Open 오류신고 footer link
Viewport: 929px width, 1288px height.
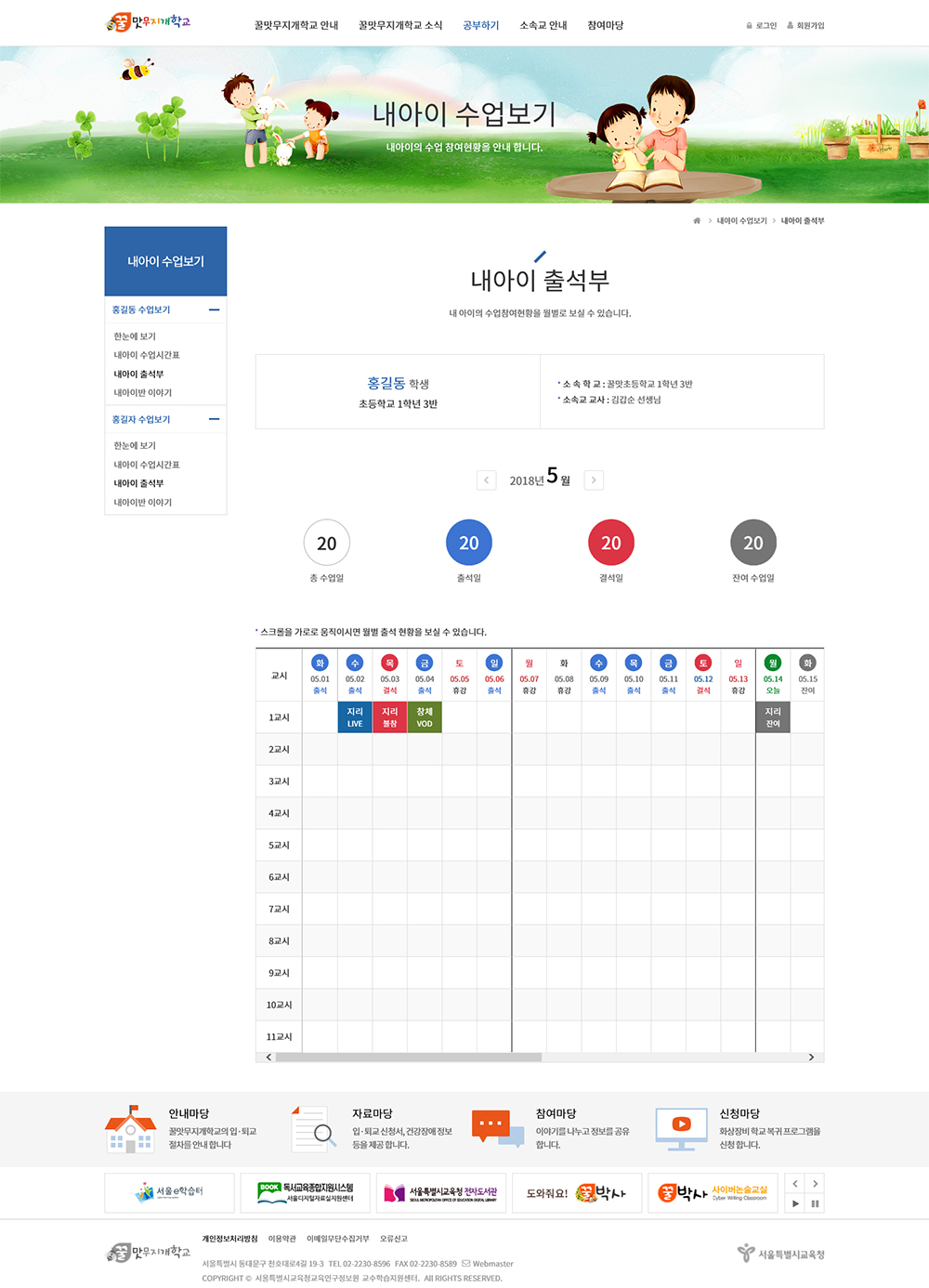394,1239
